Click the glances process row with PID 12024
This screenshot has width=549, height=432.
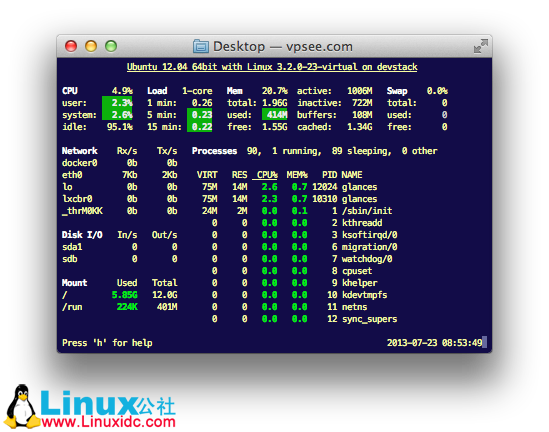click(290, 187)
